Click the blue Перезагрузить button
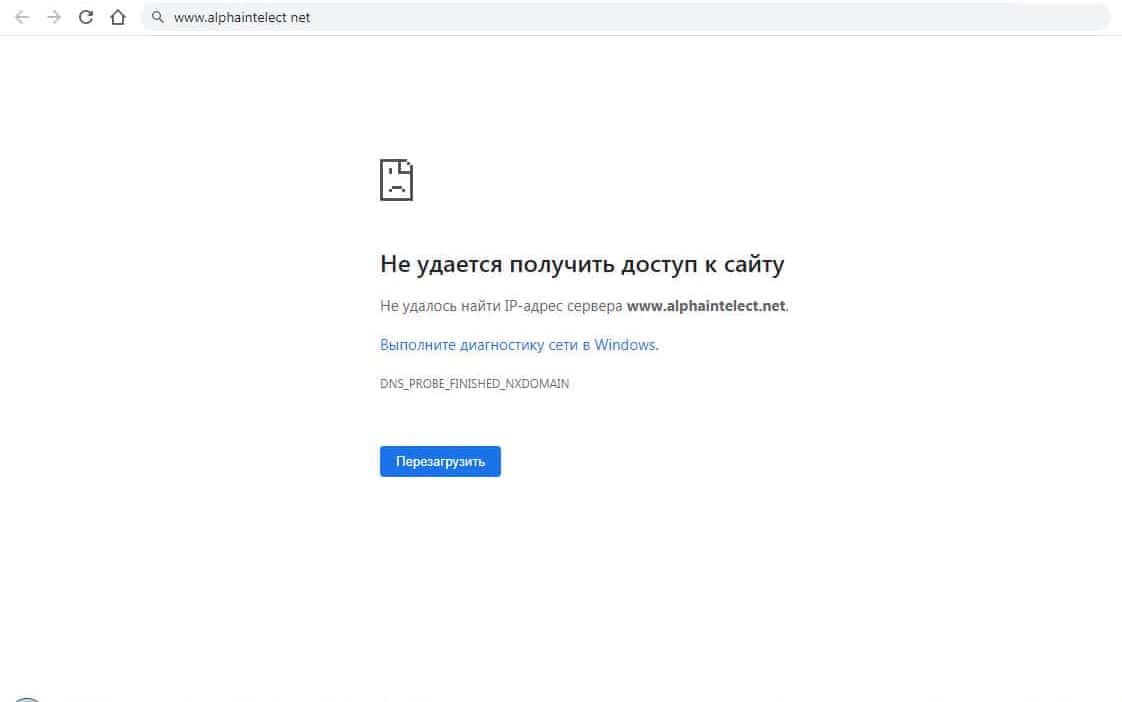 440,462
